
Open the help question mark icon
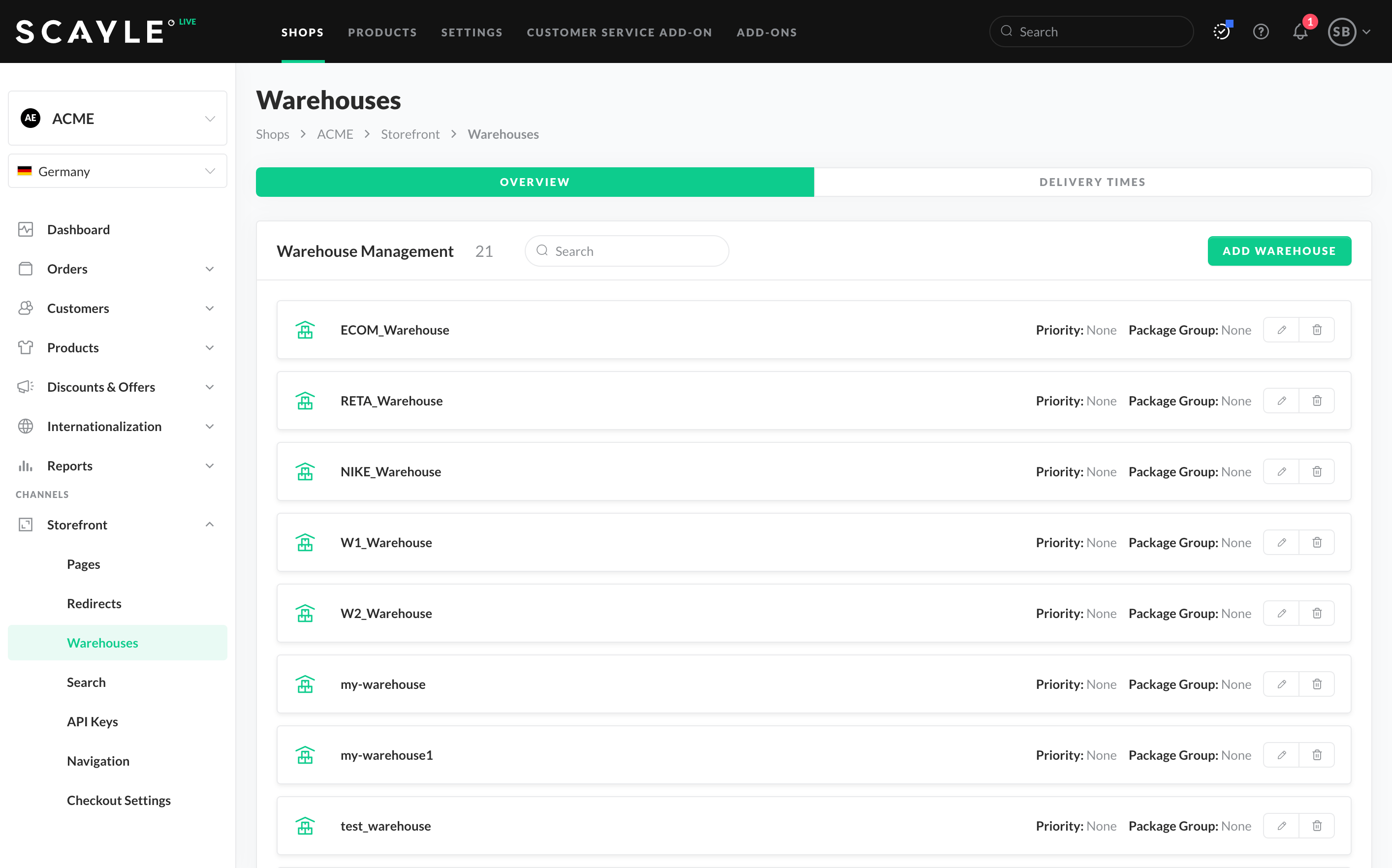(x=1261, y=32)
